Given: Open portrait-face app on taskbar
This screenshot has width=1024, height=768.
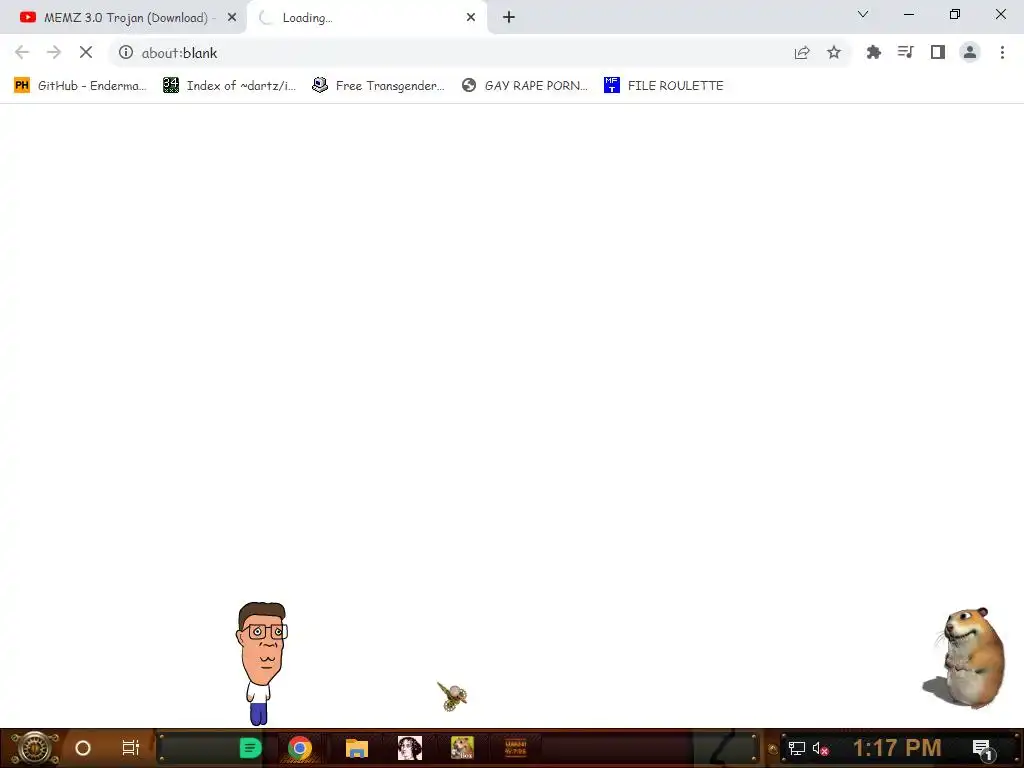Looking at the screenshot, I should [x=409, y=748].
